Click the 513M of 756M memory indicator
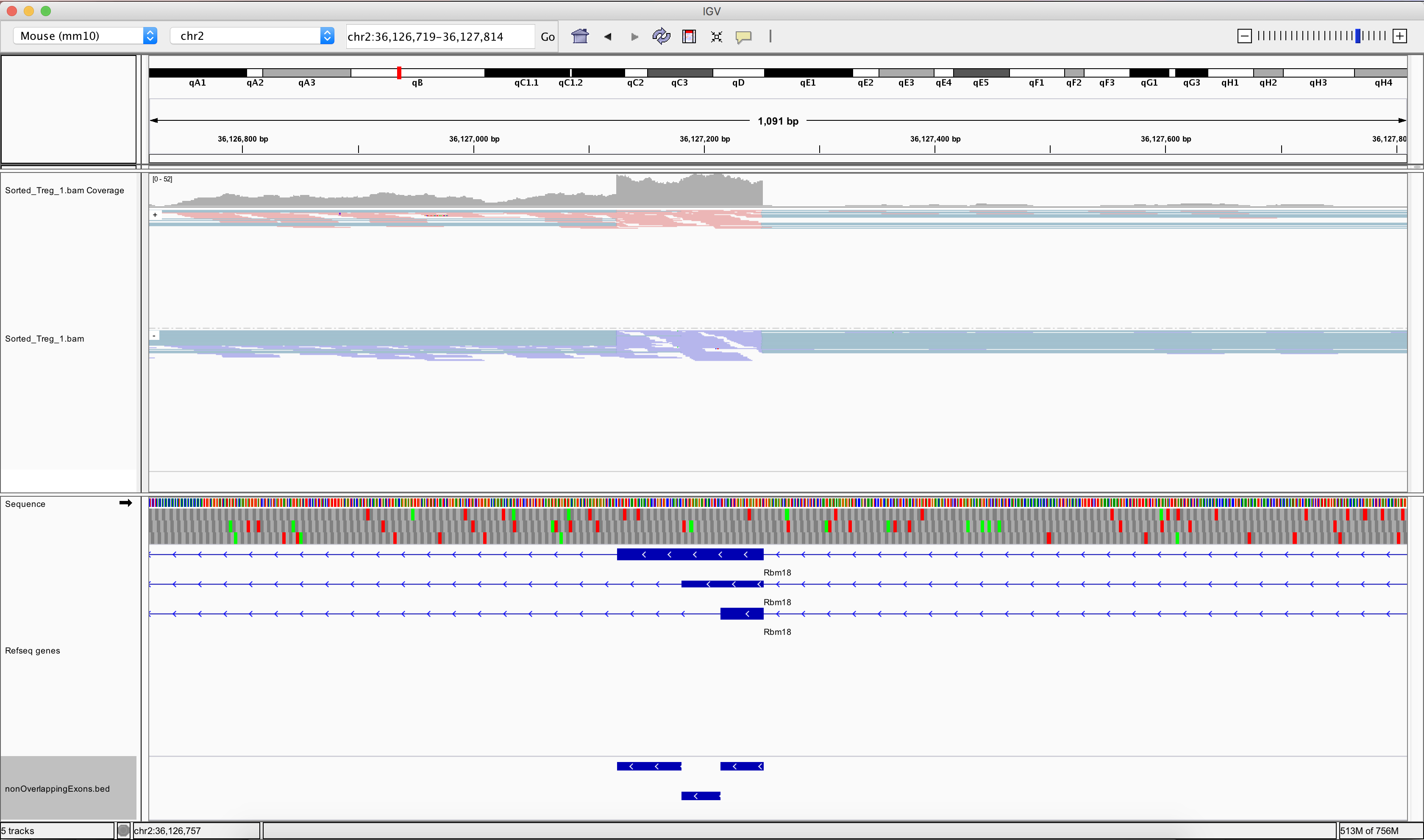The width and height of the screenshot is (1424, 840). 1369,830
